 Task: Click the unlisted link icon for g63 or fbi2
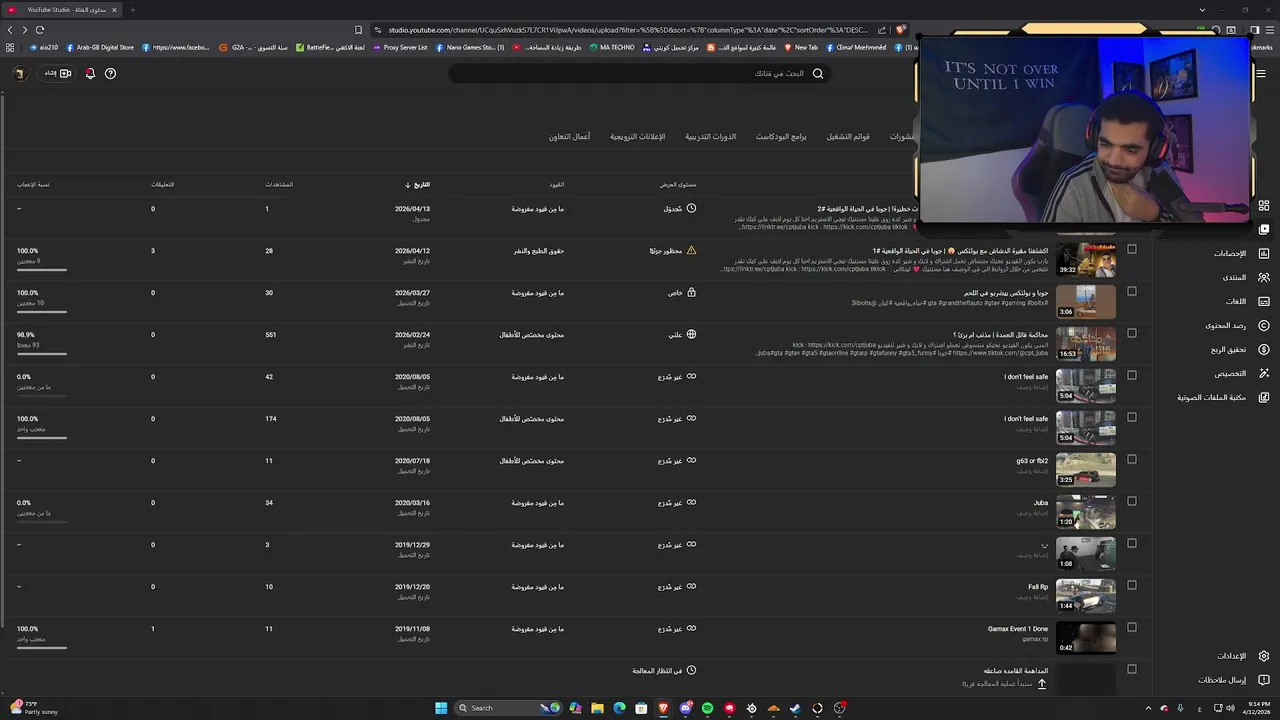(691, 461)
